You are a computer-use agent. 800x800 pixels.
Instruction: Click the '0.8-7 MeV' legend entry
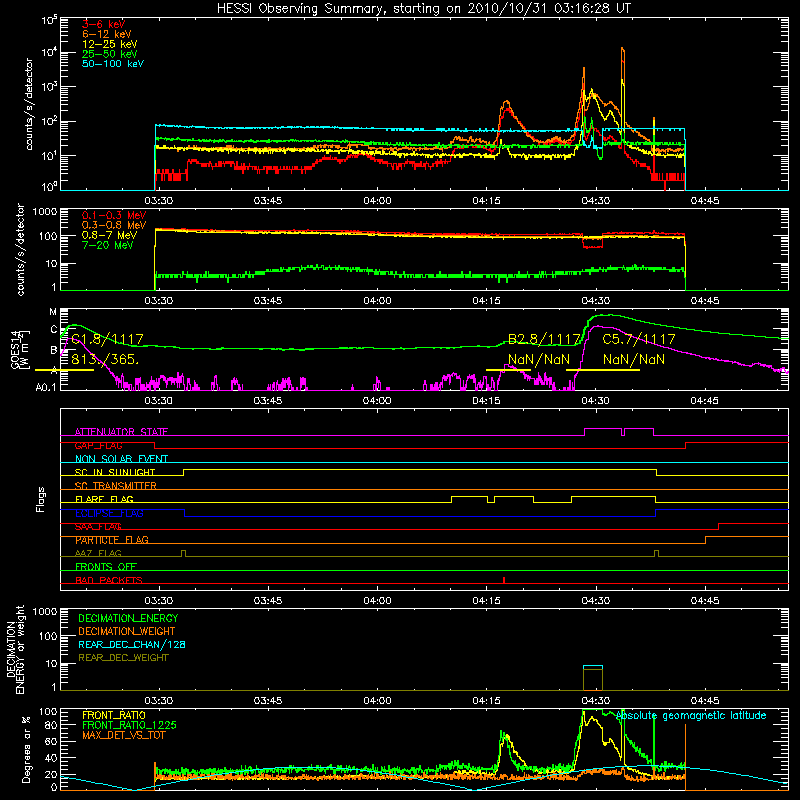click(x=110, y=235)
